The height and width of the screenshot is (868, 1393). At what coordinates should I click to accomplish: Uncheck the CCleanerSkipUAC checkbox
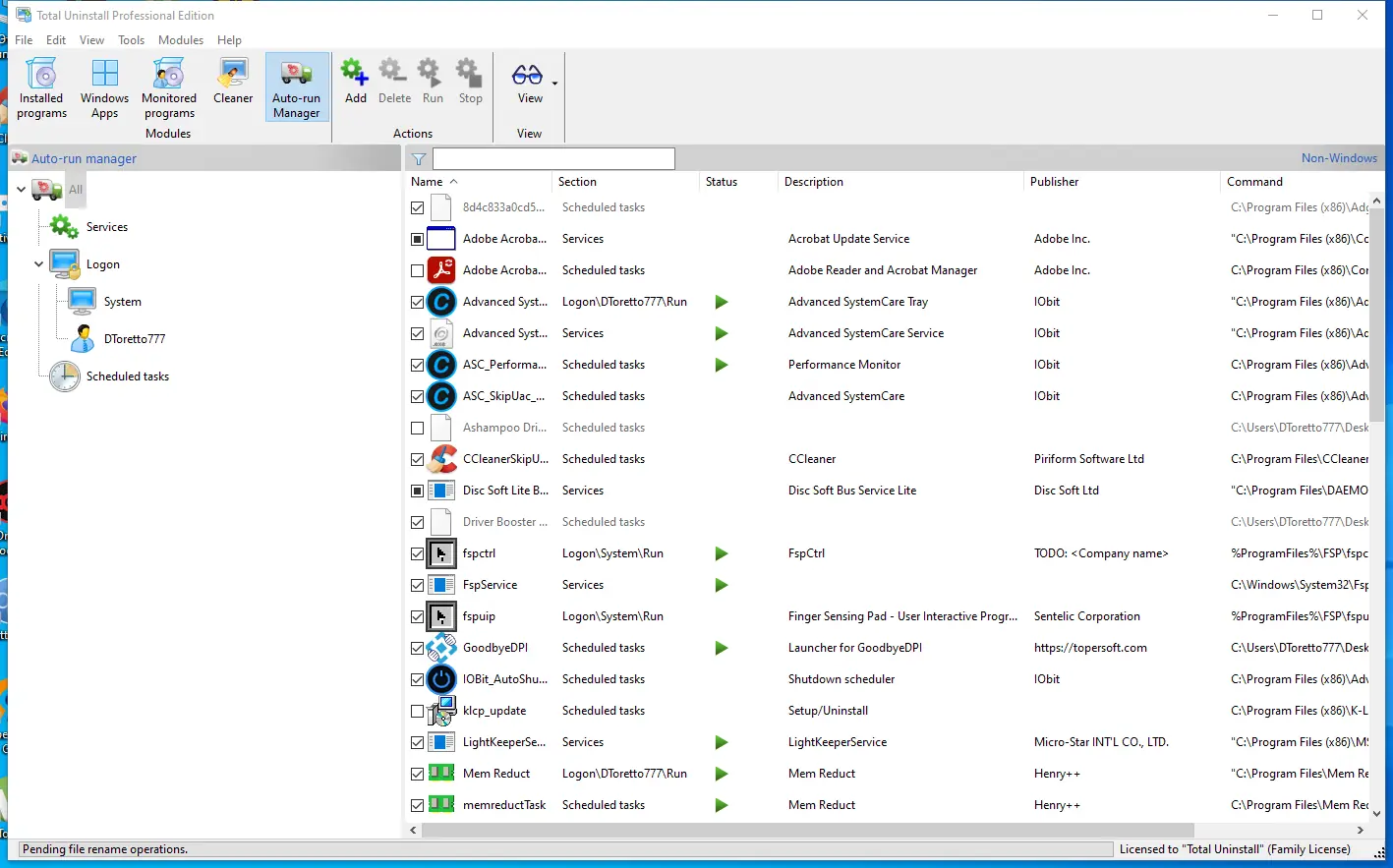(x=418, y=459)
